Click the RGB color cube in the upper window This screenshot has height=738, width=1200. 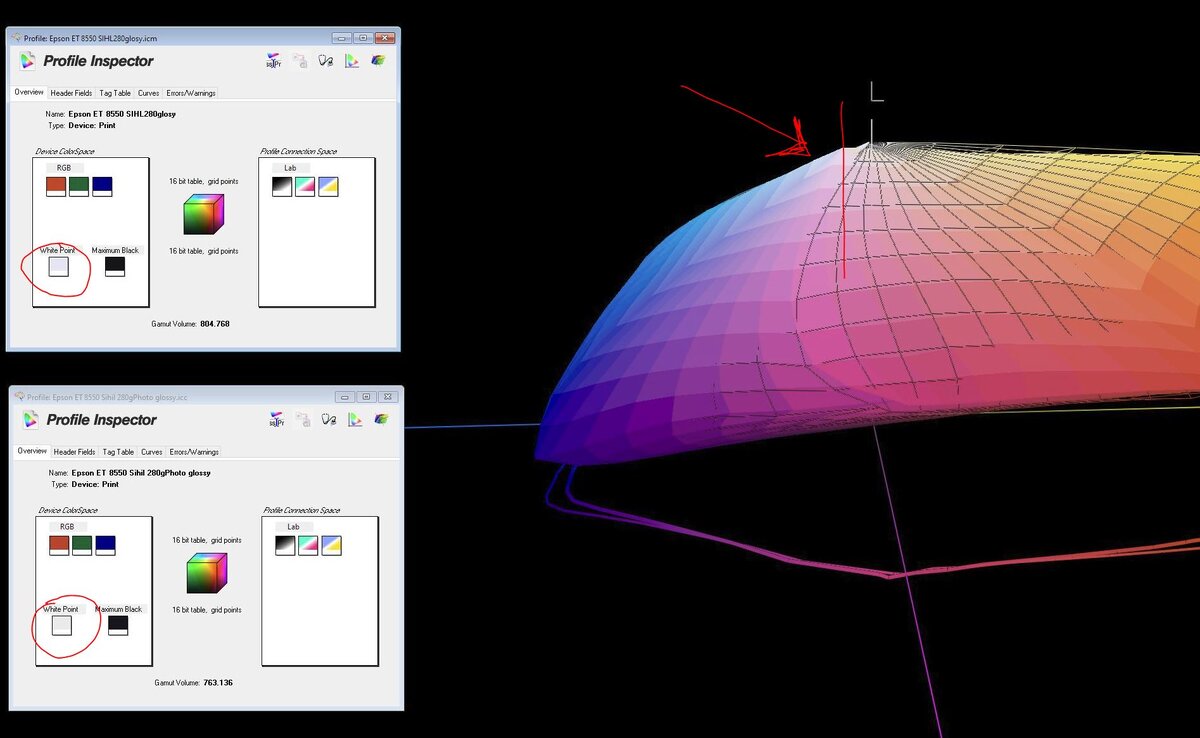point(203,214)
